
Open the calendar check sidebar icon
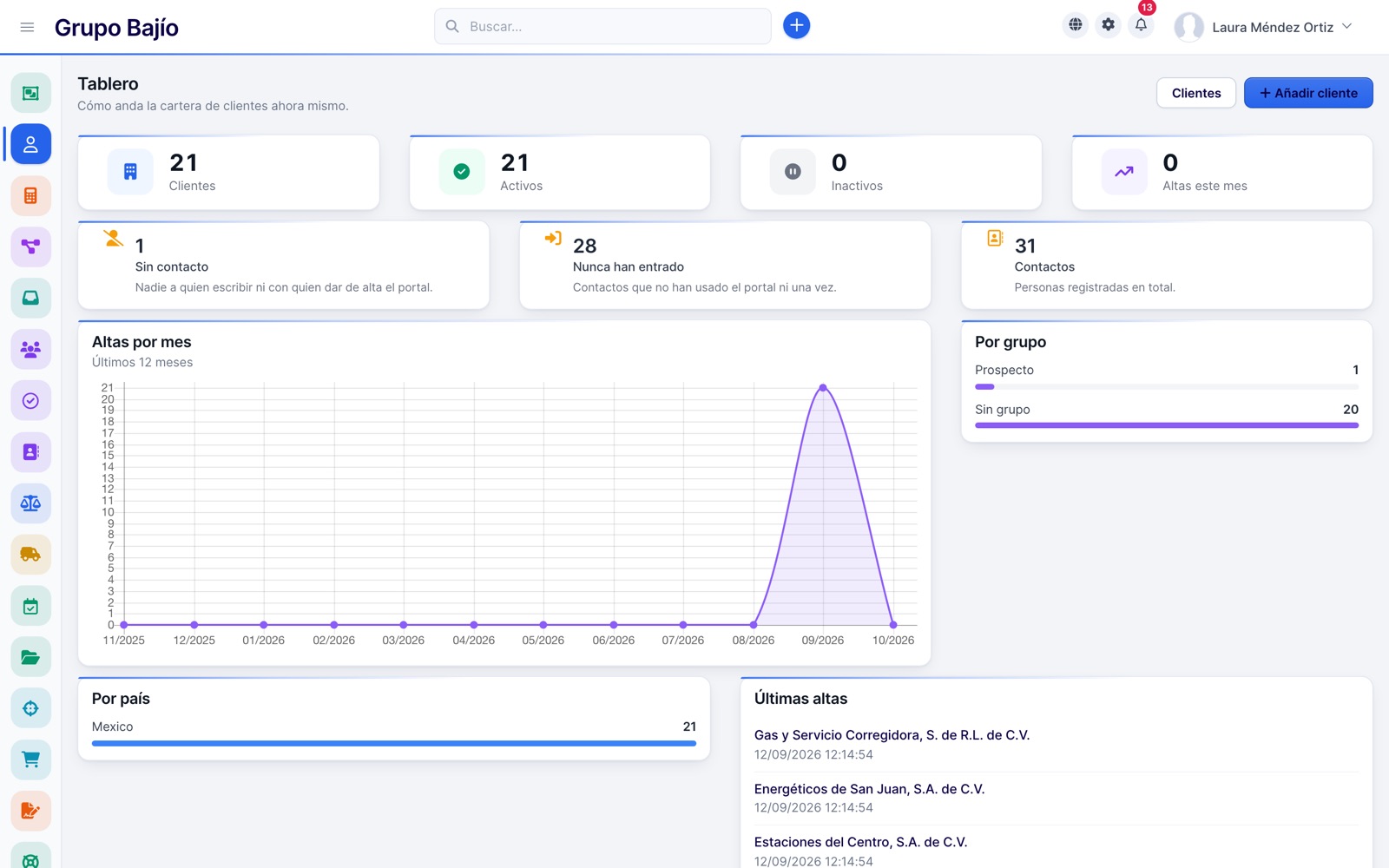[x=30, y=606]
